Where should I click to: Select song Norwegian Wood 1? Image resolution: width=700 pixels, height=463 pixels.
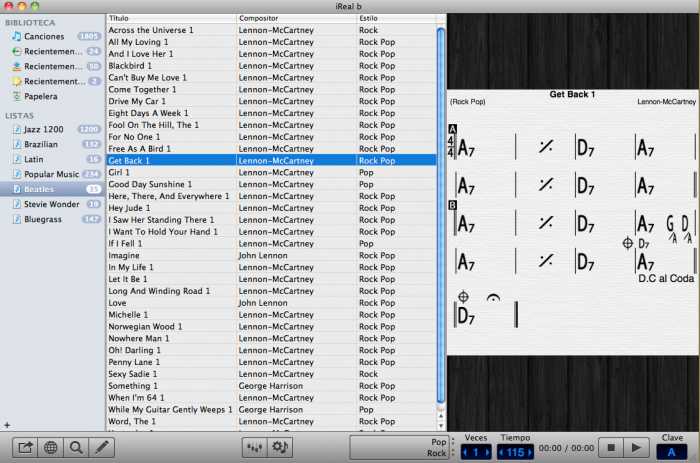tap(271, 326)
